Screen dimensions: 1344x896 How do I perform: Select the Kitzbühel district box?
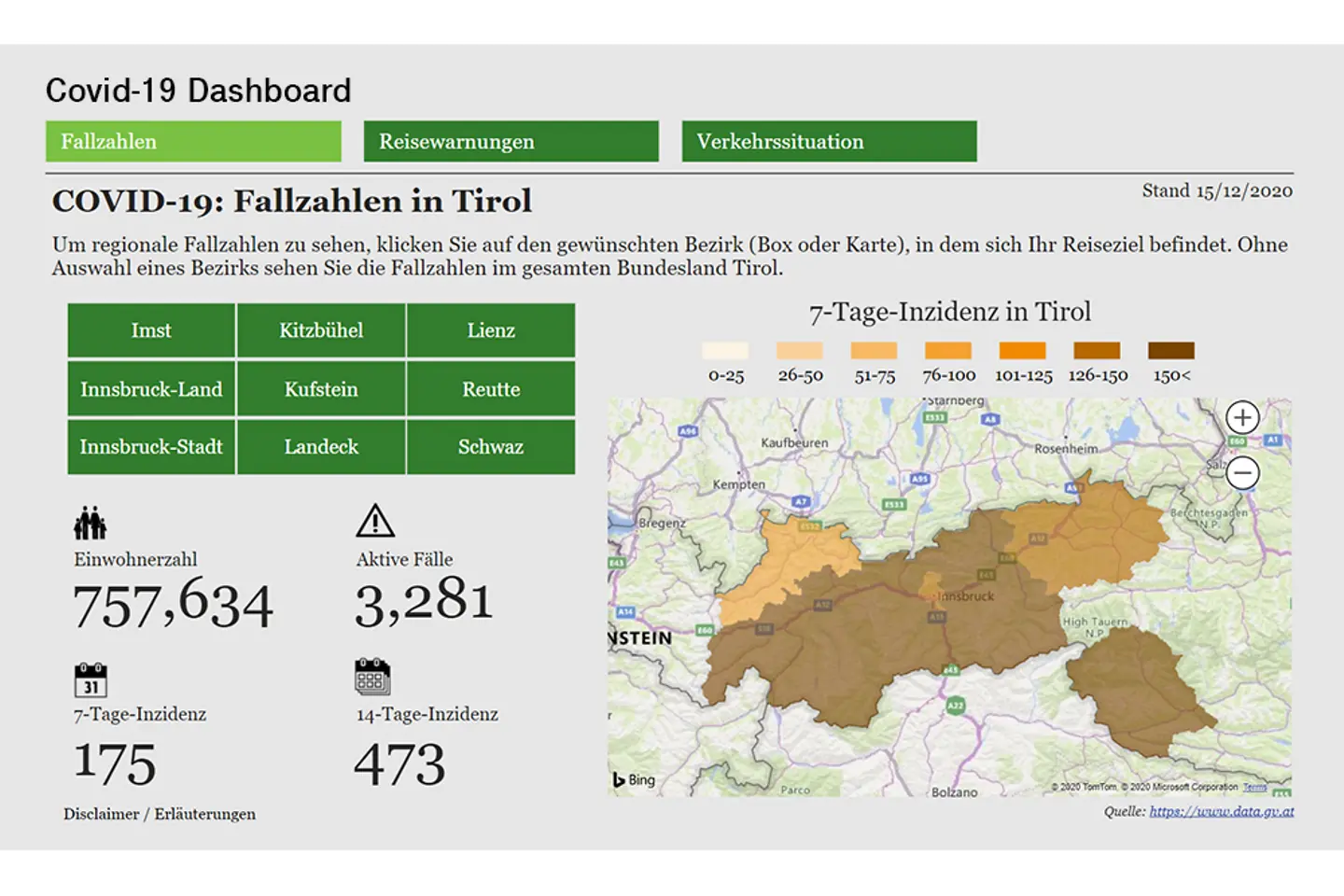coord(321,330)
